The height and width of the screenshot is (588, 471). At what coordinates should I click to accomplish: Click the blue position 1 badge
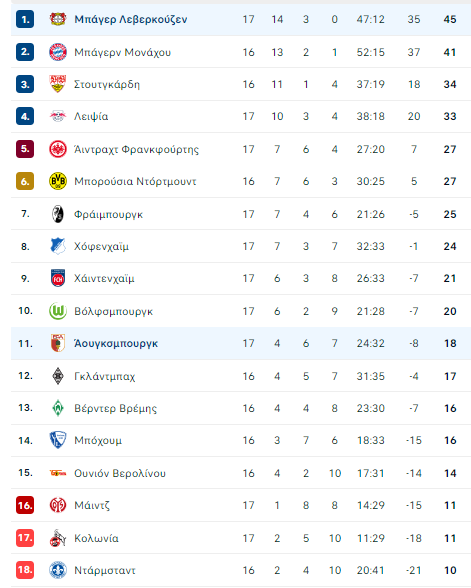(25, 19)
